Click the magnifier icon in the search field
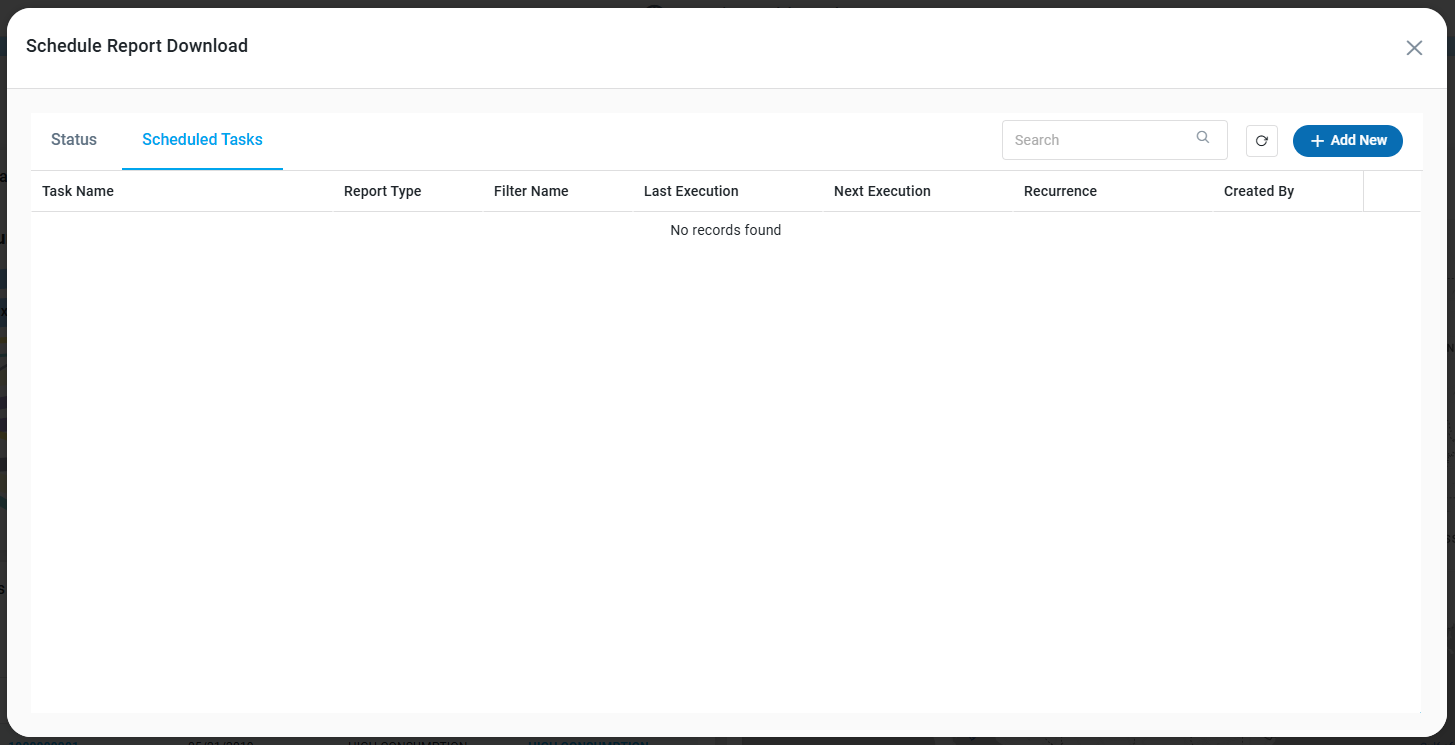Viewport: 1455px width, 745px height. click(1203, 138)
